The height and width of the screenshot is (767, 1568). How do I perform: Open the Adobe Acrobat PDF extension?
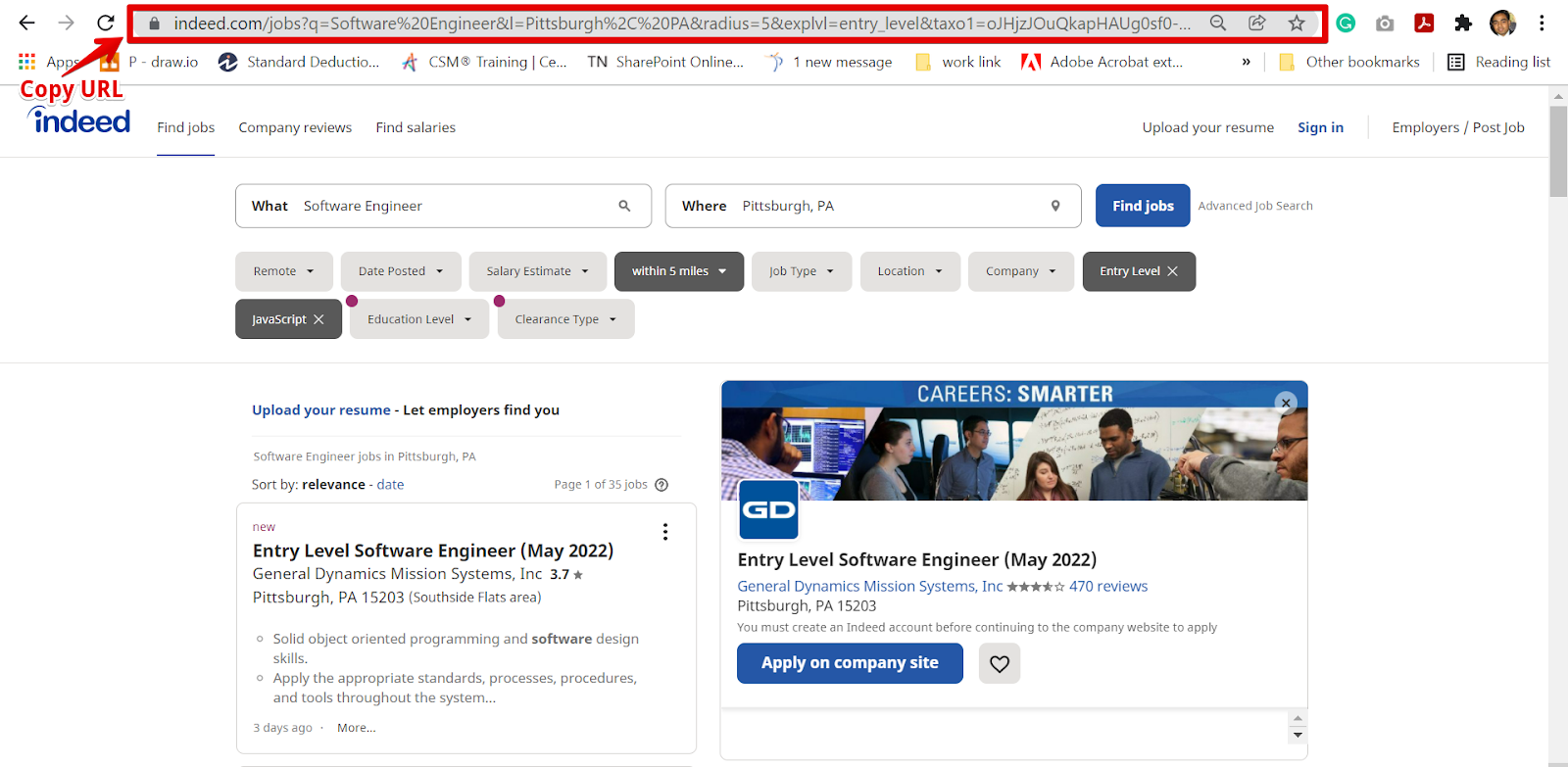[1424, 23]
